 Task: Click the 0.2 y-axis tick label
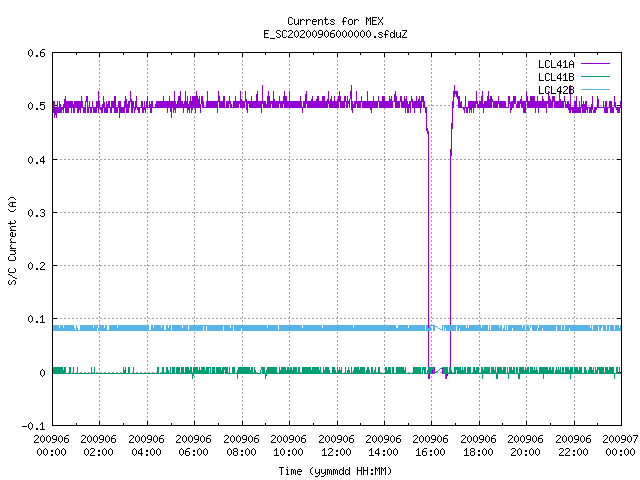[x=36, y=266]
